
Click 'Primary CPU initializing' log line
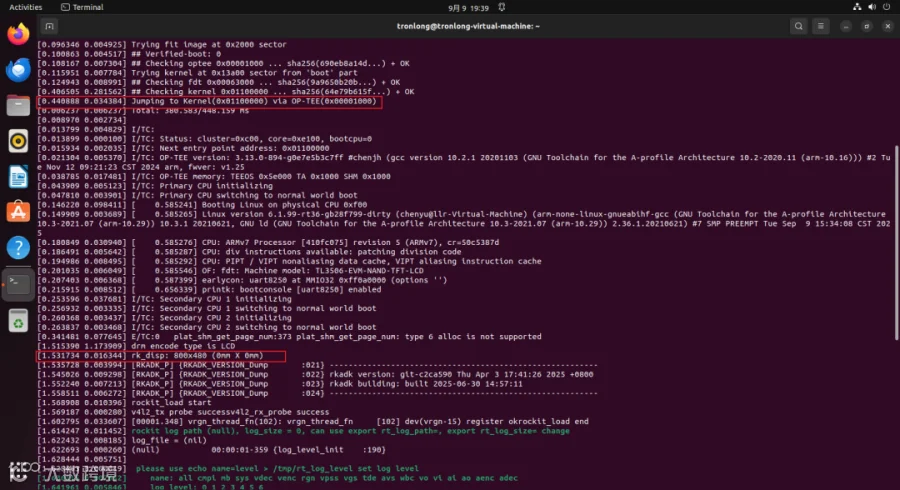pyautogui.click(x=155, y=186)
